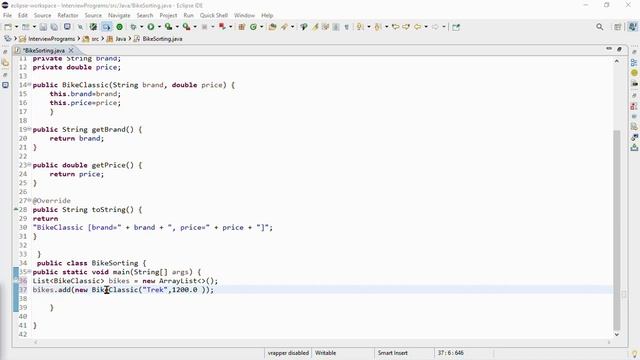Open the Project menu

[x=168, y=15]
